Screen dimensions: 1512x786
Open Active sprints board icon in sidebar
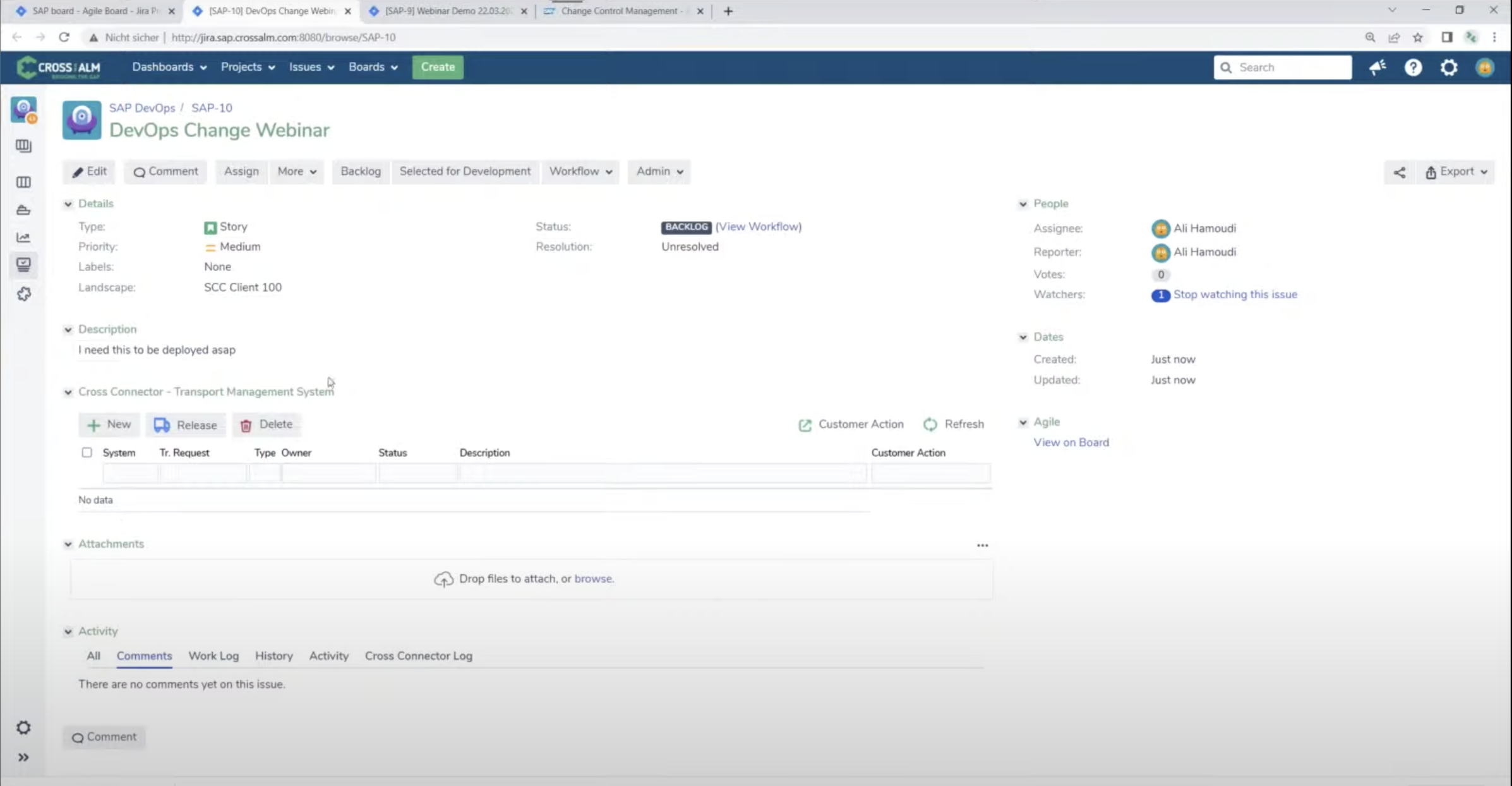(23, 182)
